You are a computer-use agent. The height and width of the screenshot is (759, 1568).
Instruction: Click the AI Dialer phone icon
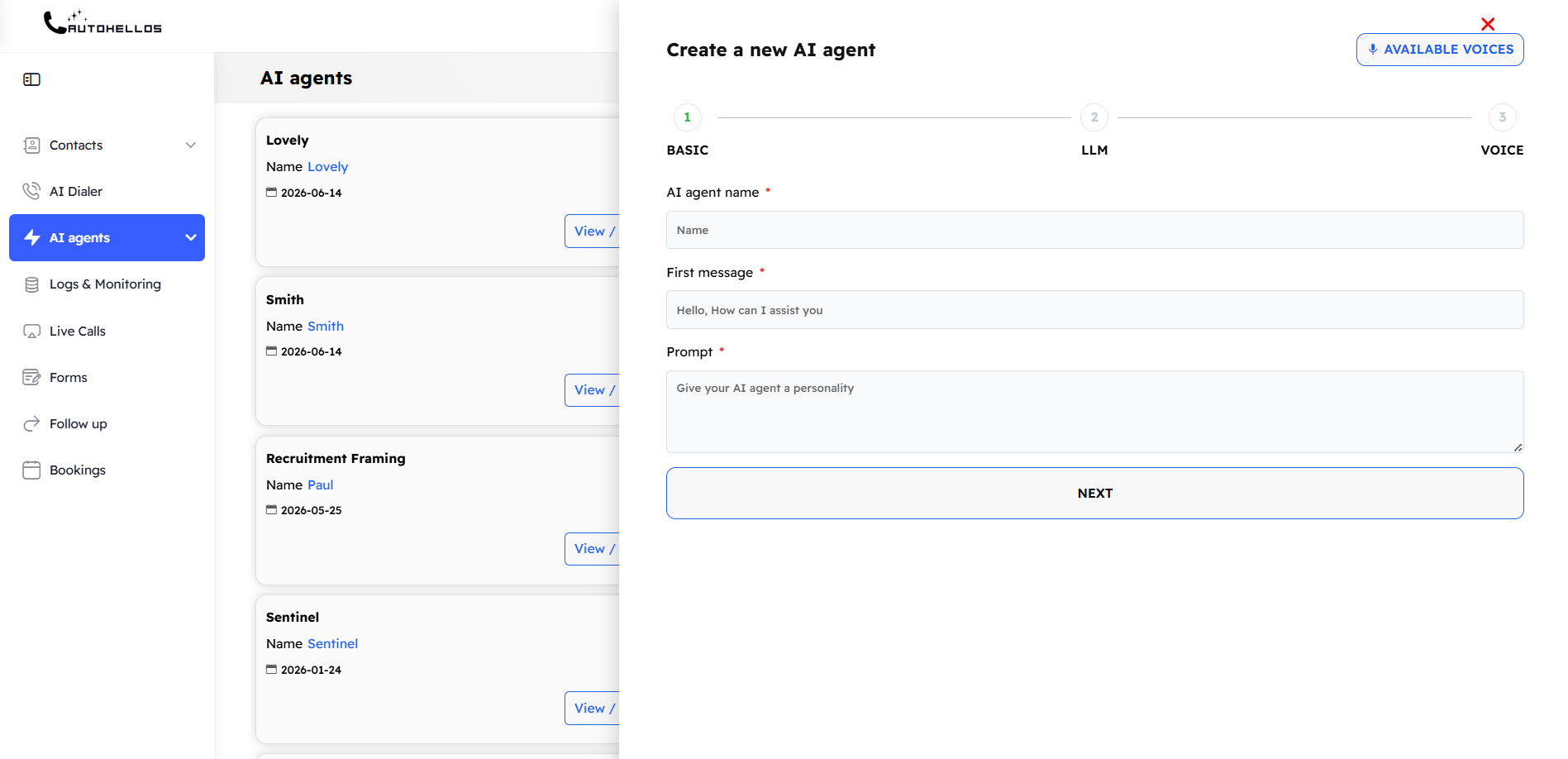coord(31,191)
